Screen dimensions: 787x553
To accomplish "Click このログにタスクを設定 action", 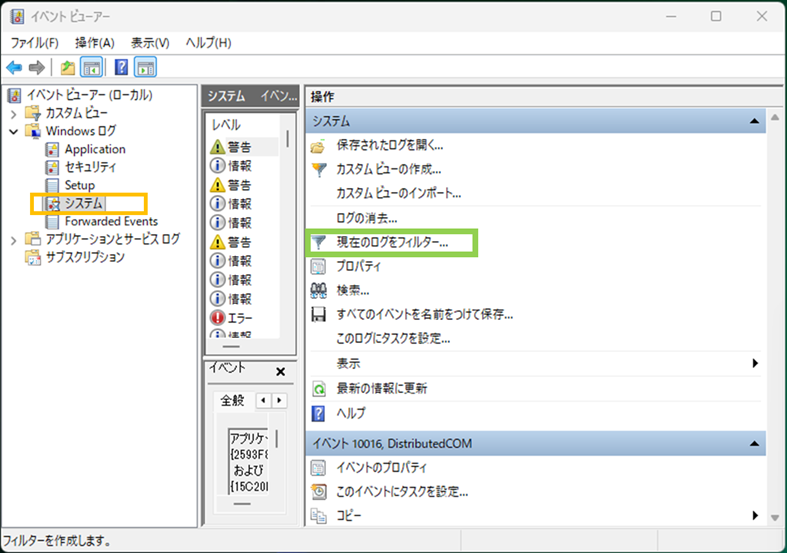I will click(393, 339).
